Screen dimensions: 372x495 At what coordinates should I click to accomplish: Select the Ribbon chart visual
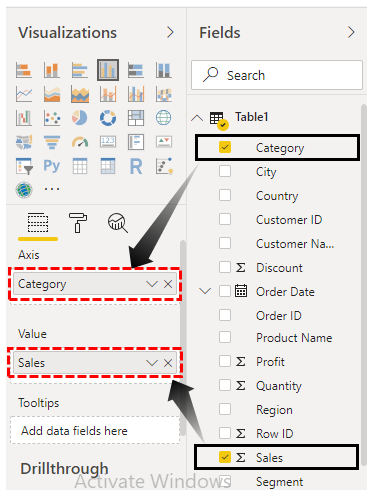[x=164, y=94]
